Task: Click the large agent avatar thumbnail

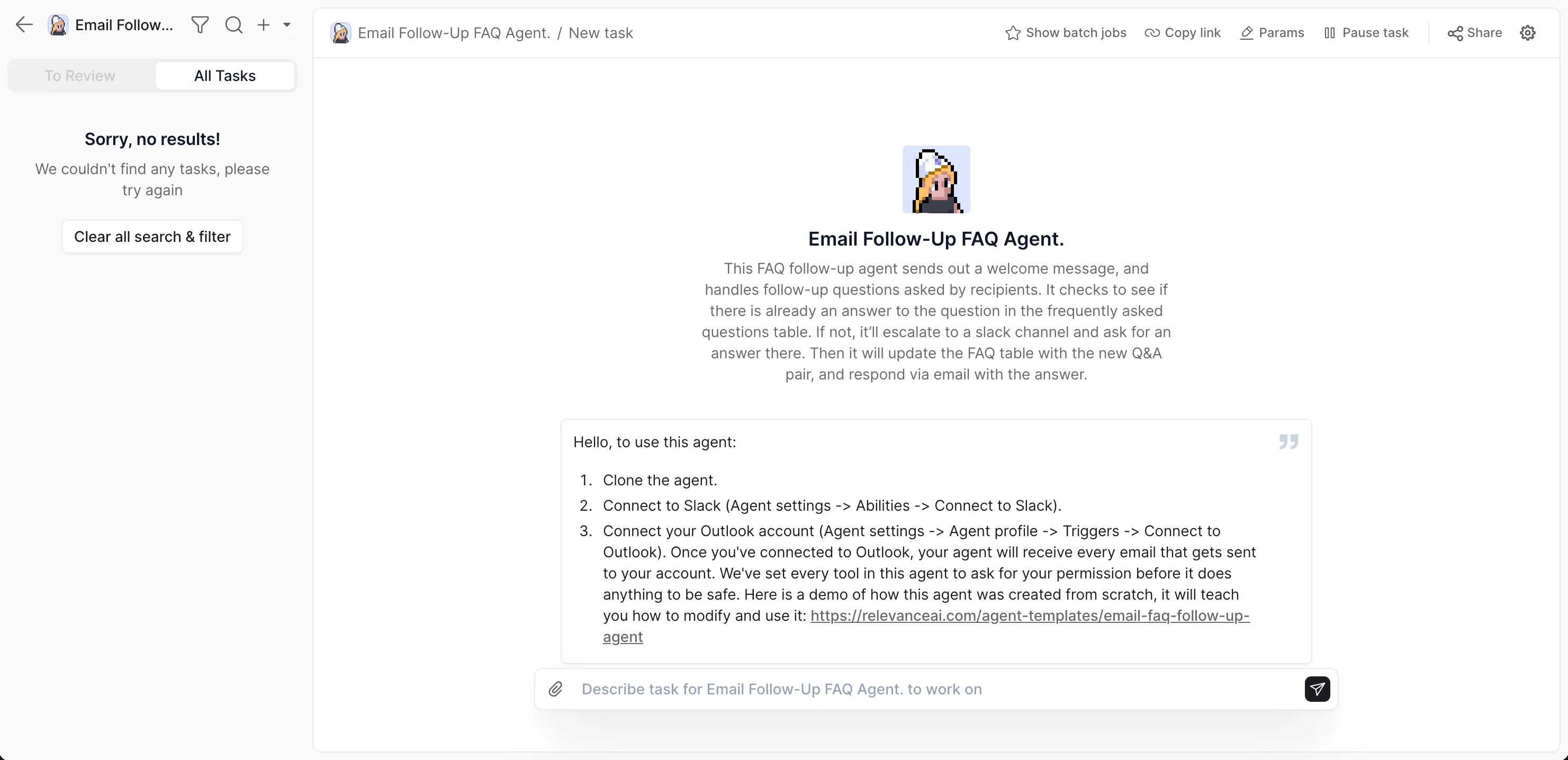Action: point(935,179)
